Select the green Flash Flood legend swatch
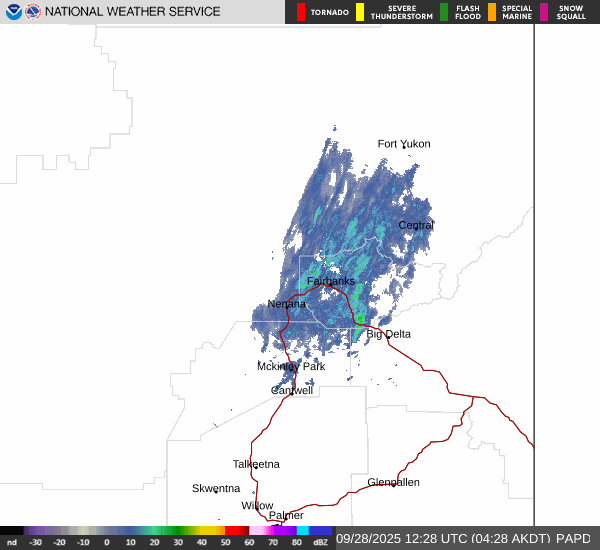This screenshot has width=600, height=550. click(444, 12)
